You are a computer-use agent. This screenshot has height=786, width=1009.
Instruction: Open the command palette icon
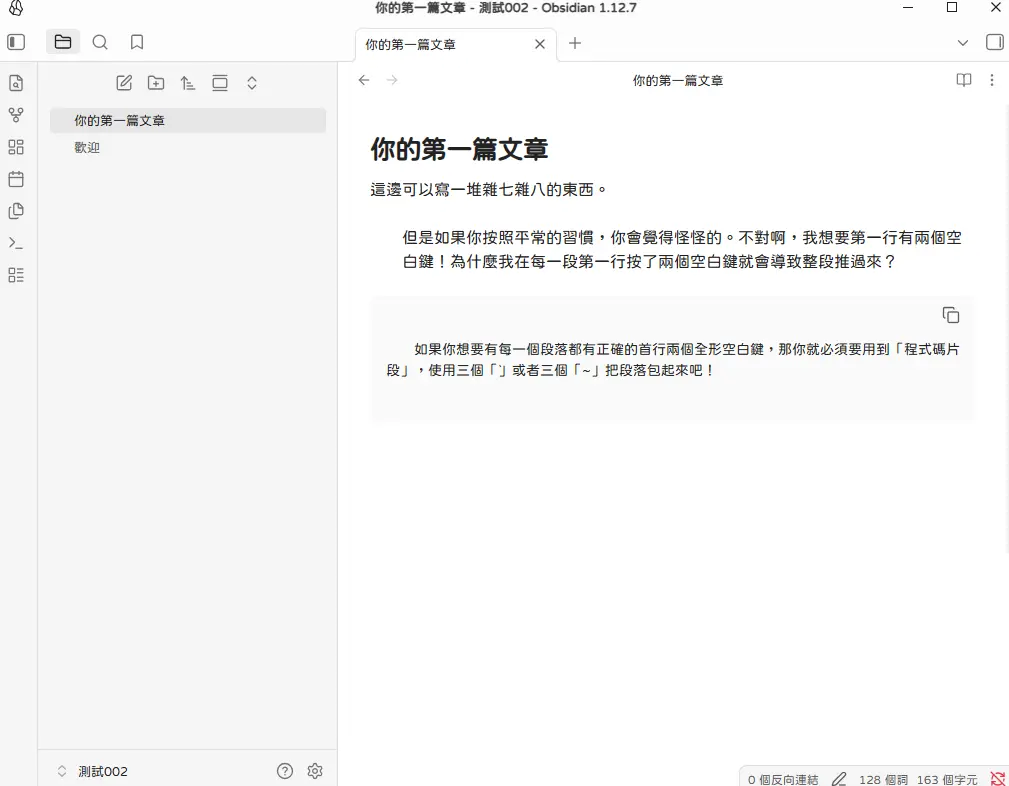pos(15,243)
